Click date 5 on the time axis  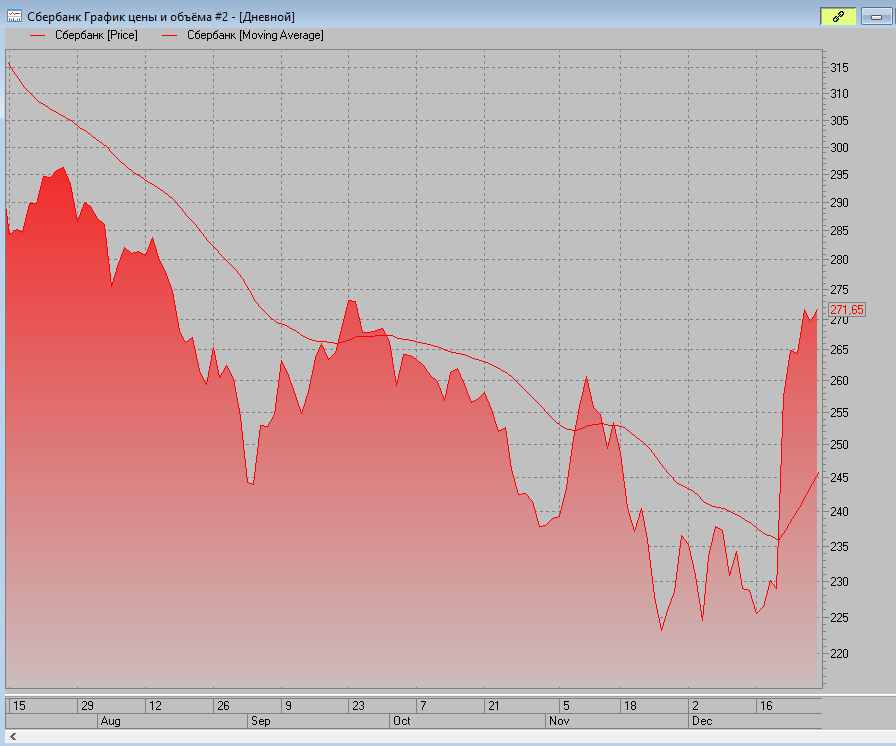click(566, 706)
